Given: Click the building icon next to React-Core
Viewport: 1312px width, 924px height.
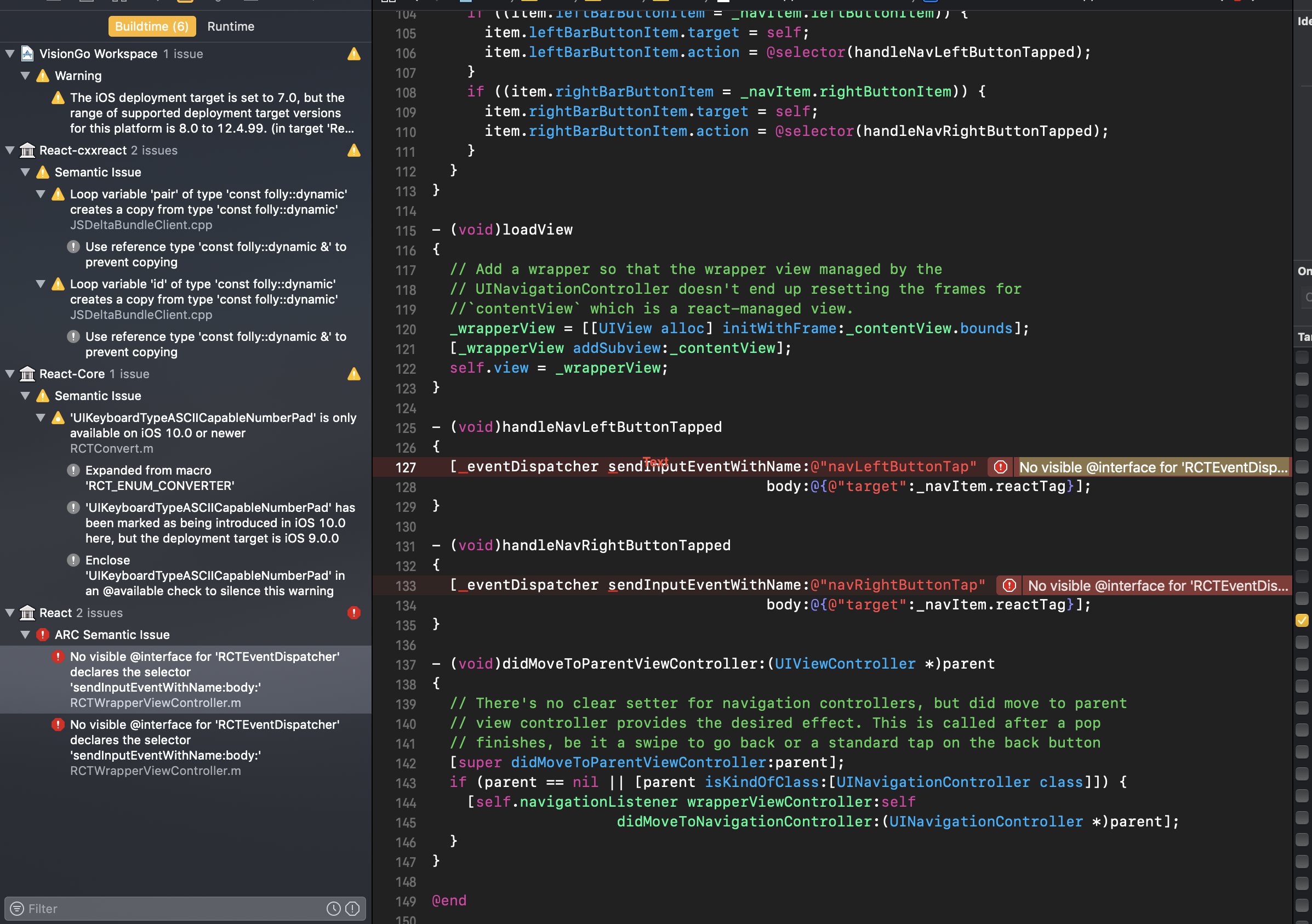Looking at the screenshot, I should [x=27, y=374].
